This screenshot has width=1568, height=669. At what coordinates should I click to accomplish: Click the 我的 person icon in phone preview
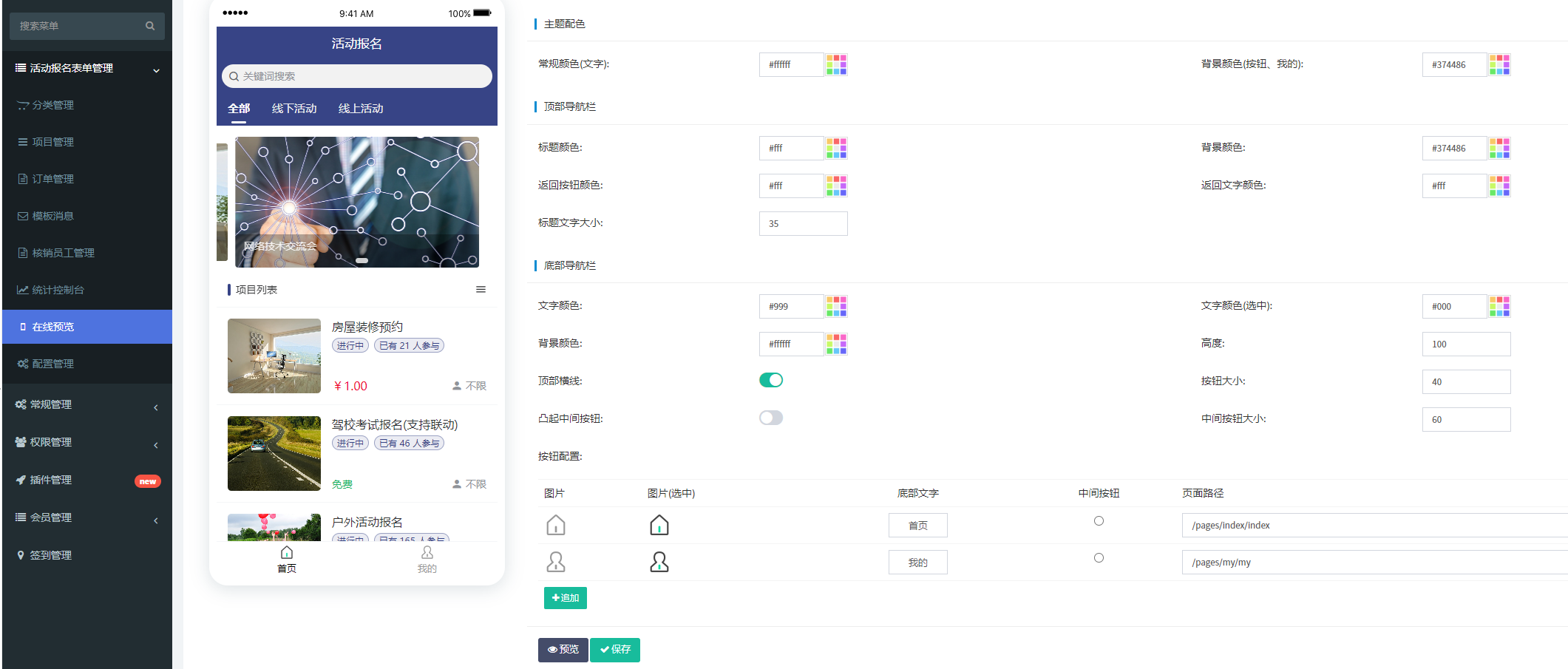427,553
